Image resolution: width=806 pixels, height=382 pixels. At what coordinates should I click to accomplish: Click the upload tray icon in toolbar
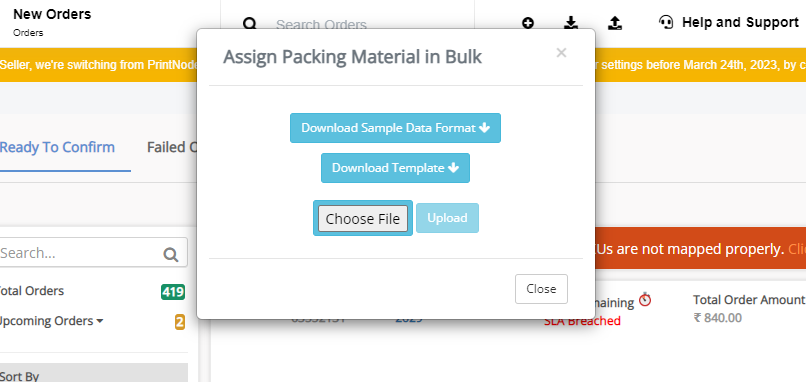point(615,22)
